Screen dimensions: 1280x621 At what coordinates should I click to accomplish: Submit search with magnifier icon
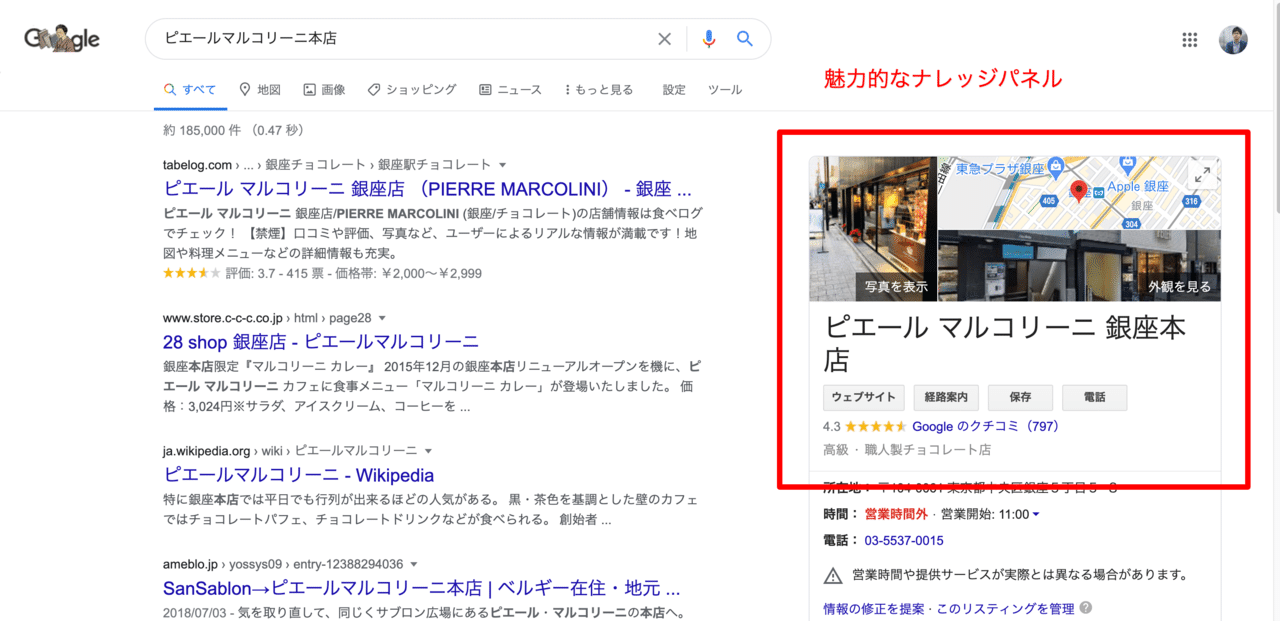coord(745,39)
